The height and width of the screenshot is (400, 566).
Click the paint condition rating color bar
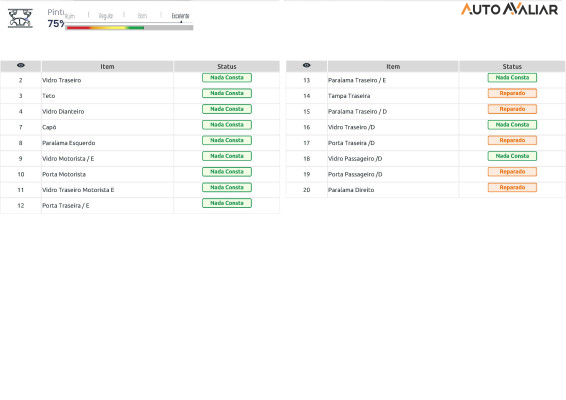click(x=129, y=27)
